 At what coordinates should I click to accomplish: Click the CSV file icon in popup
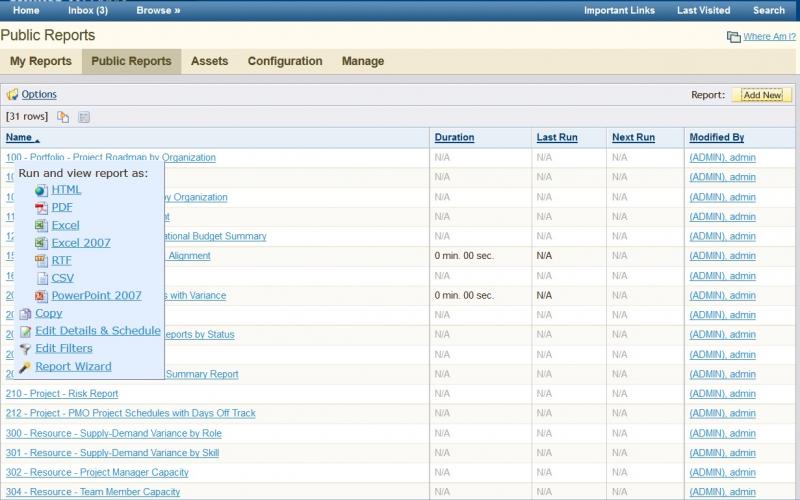[42, 278]
